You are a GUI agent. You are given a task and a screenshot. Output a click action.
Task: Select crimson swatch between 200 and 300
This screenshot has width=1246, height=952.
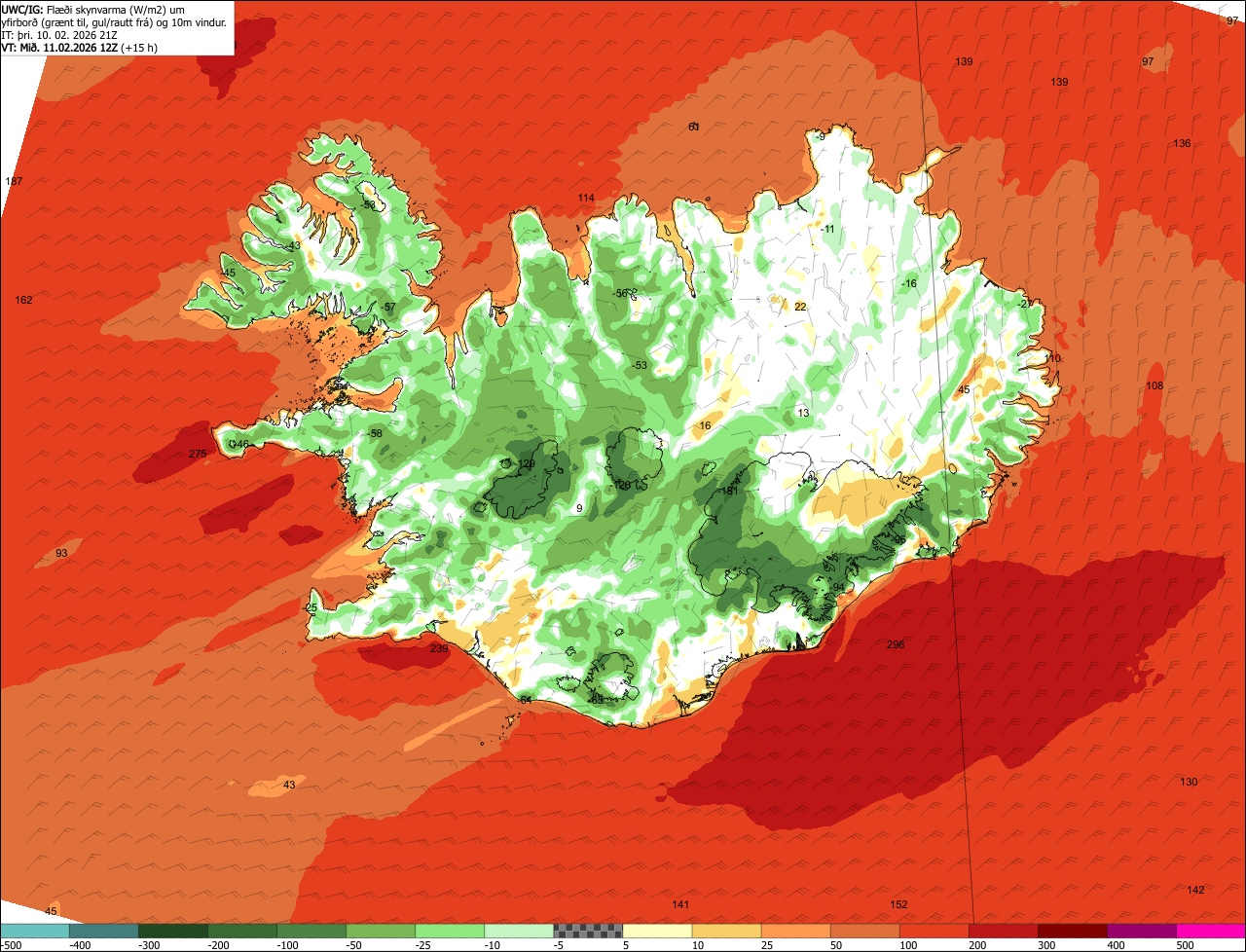(1003, 931)
